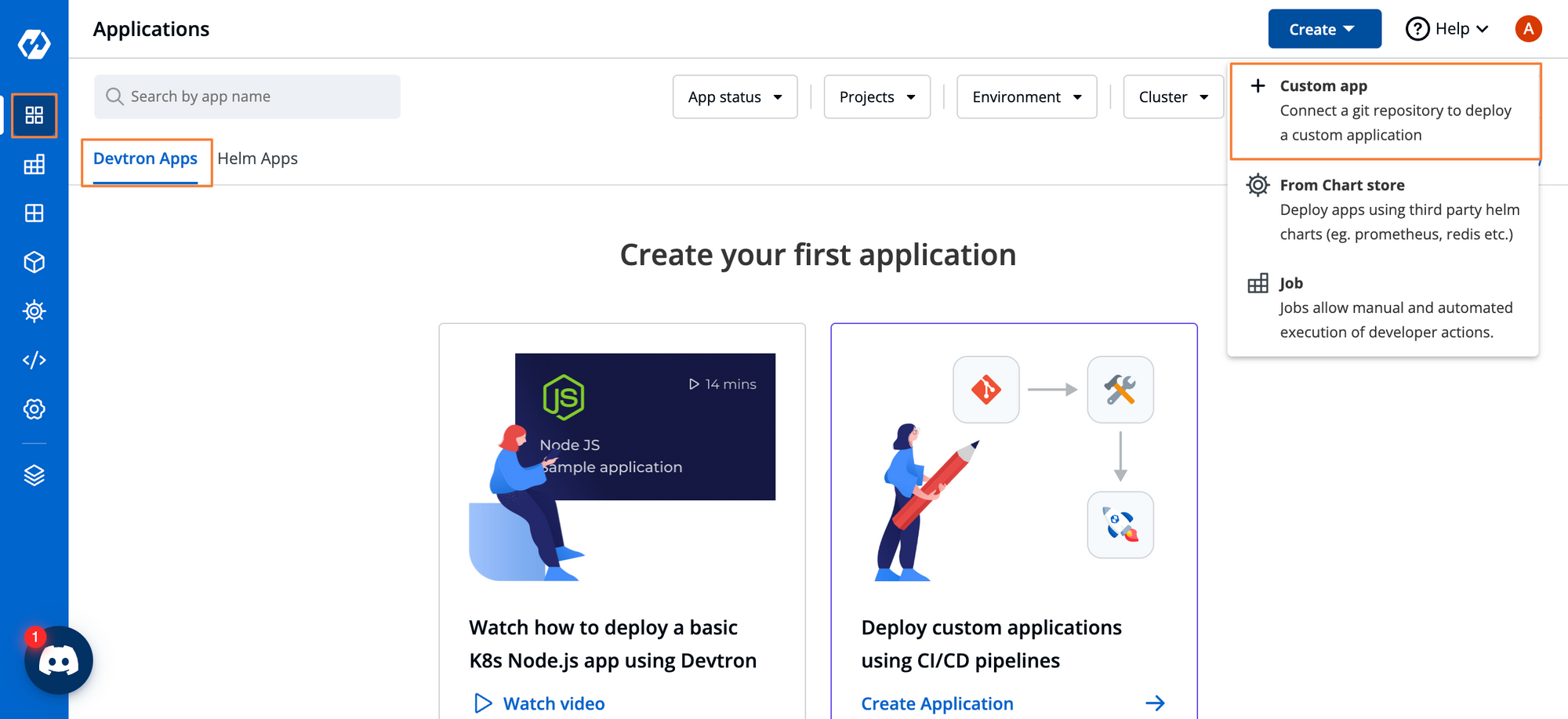The width and height of the screenshot is (1568, 719).
Task: Open the Jobs grid icon in sidebar
Action: (x=34, y=165)
